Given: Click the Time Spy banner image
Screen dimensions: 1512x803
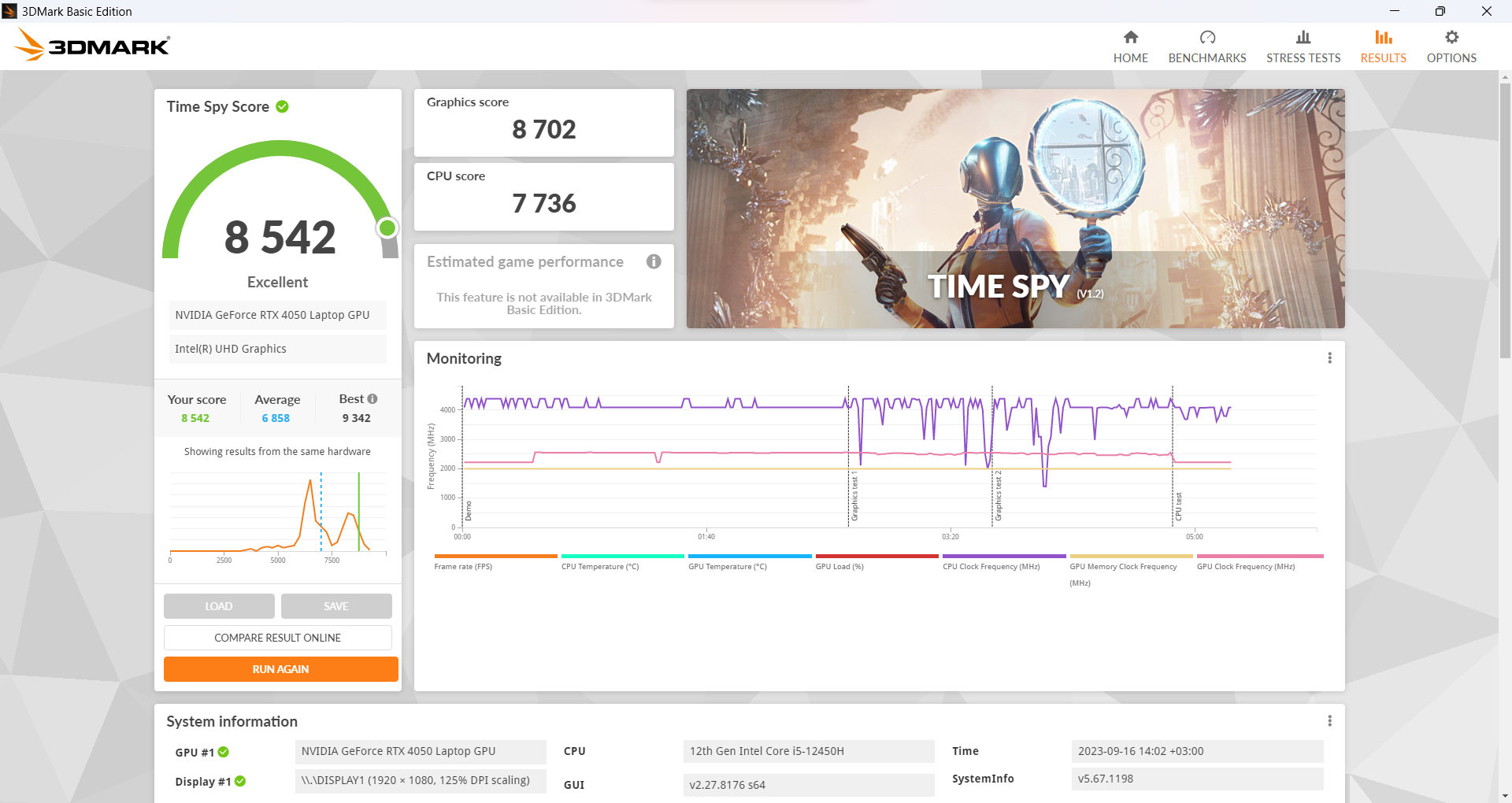Looking at the screenshot, I should 1016,209.
